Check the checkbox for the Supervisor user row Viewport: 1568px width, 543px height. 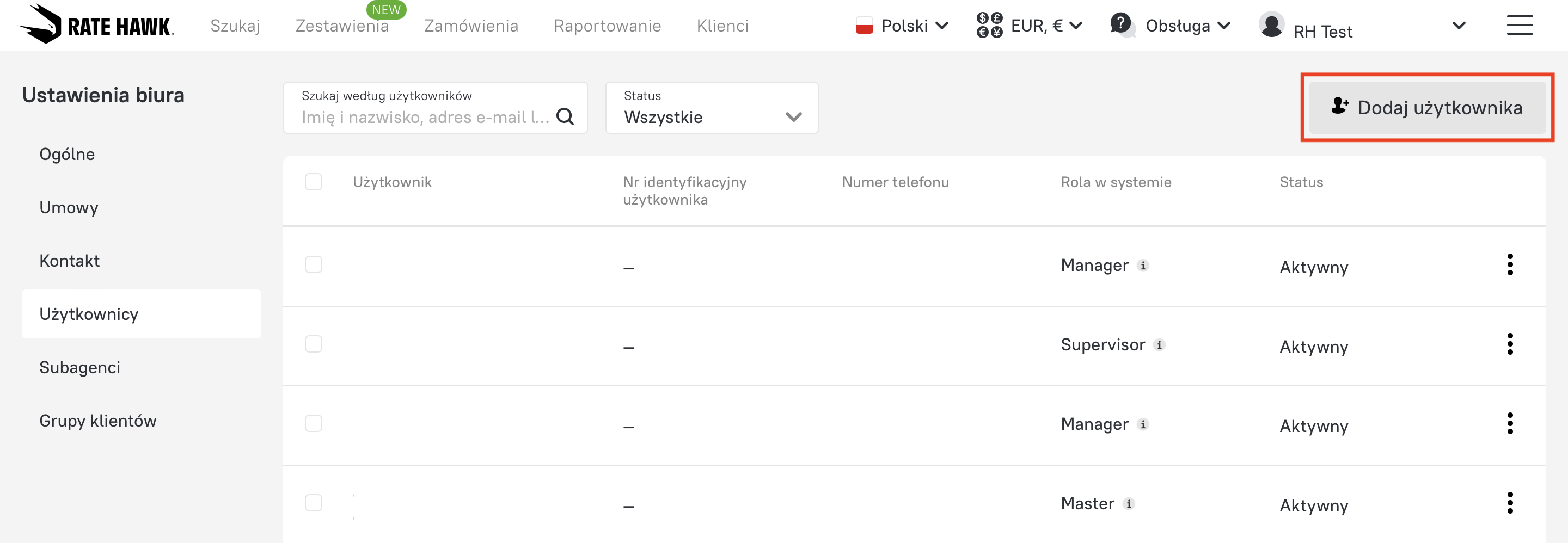[x=314, y=344]
